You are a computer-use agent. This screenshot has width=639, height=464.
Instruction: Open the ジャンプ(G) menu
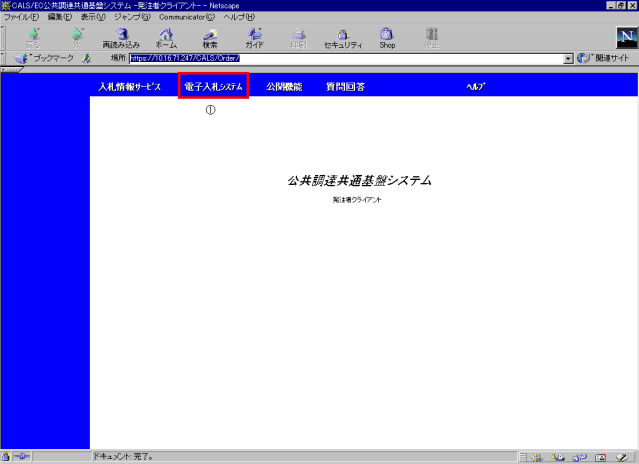point(132,17)
